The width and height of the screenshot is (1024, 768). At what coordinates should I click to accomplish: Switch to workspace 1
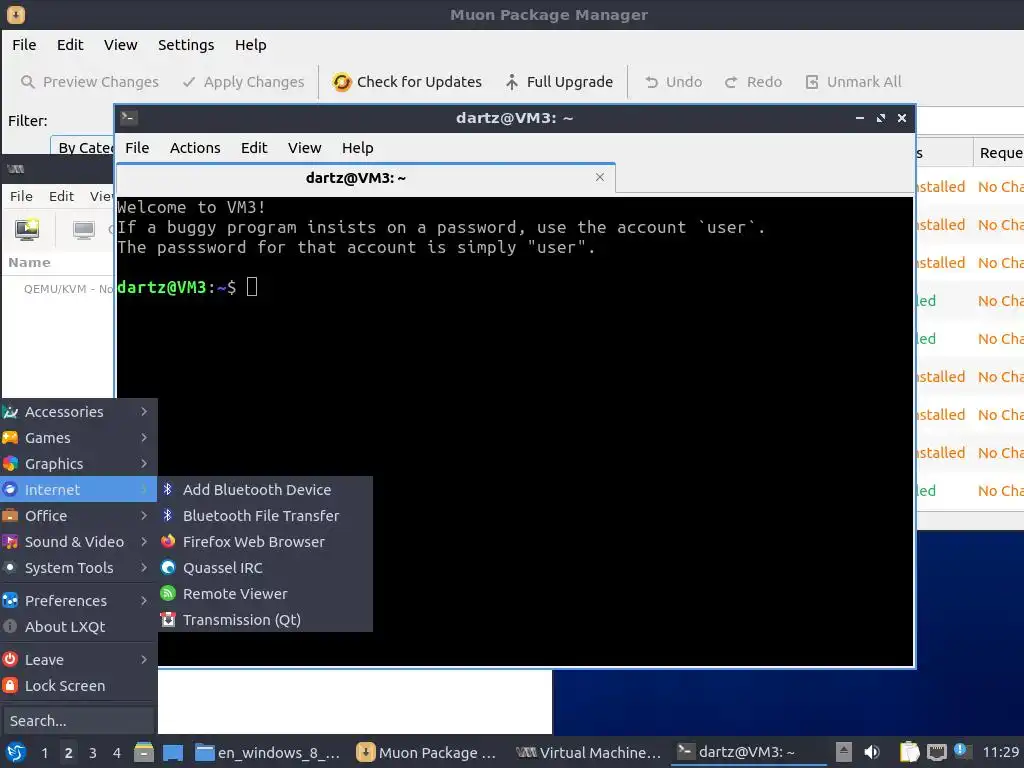pos(44,752)
